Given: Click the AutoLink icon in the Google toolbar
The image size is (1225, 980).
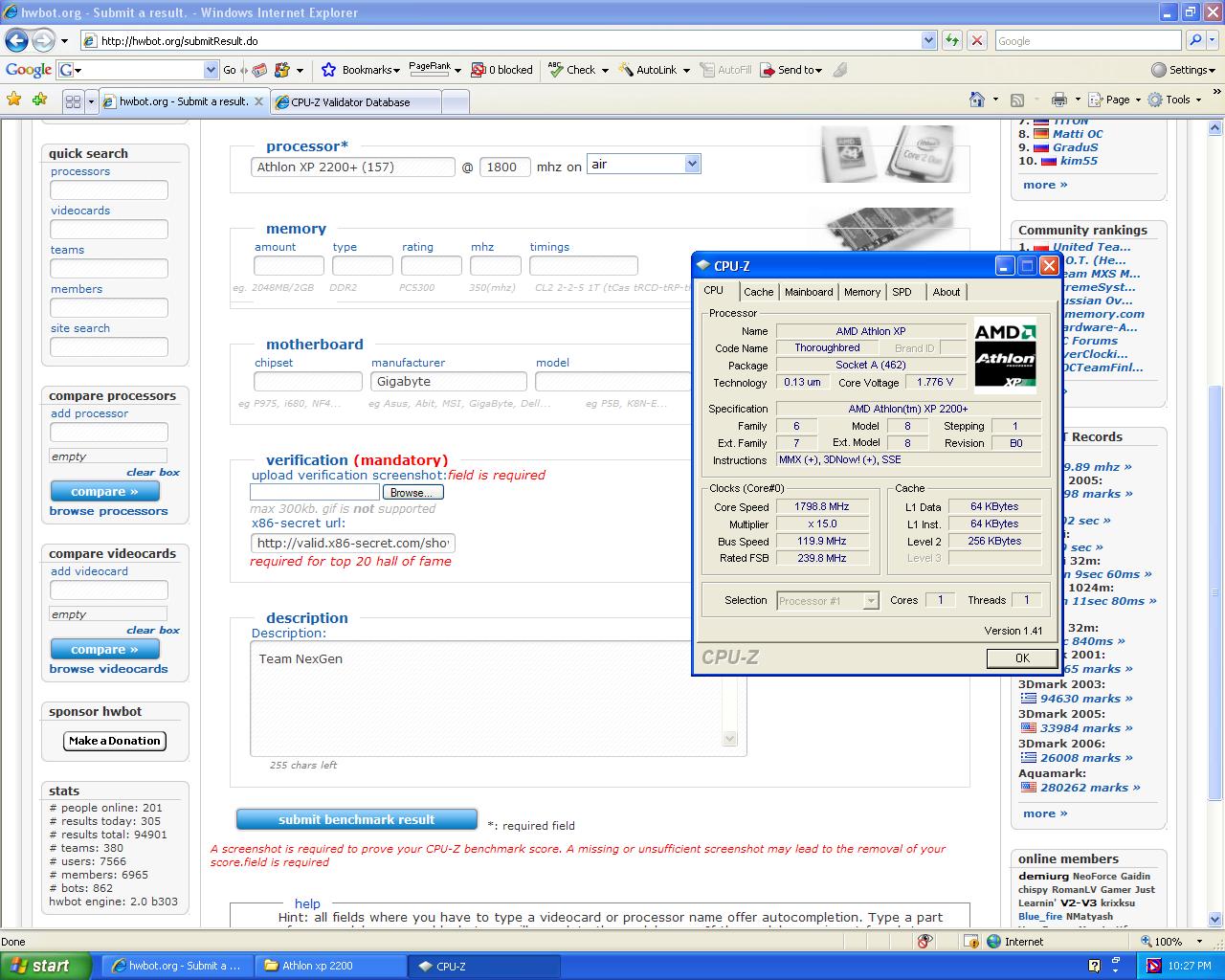Looking at the screenshot, I should [626, 70].
